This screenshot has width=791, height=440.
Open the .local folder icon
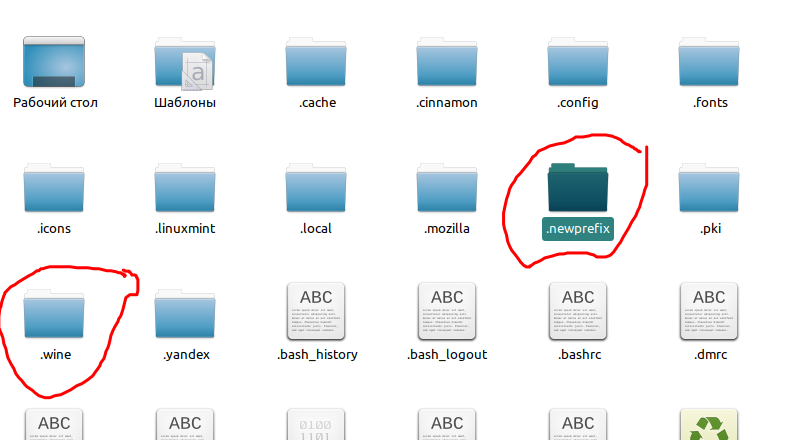tap(316, 188)
